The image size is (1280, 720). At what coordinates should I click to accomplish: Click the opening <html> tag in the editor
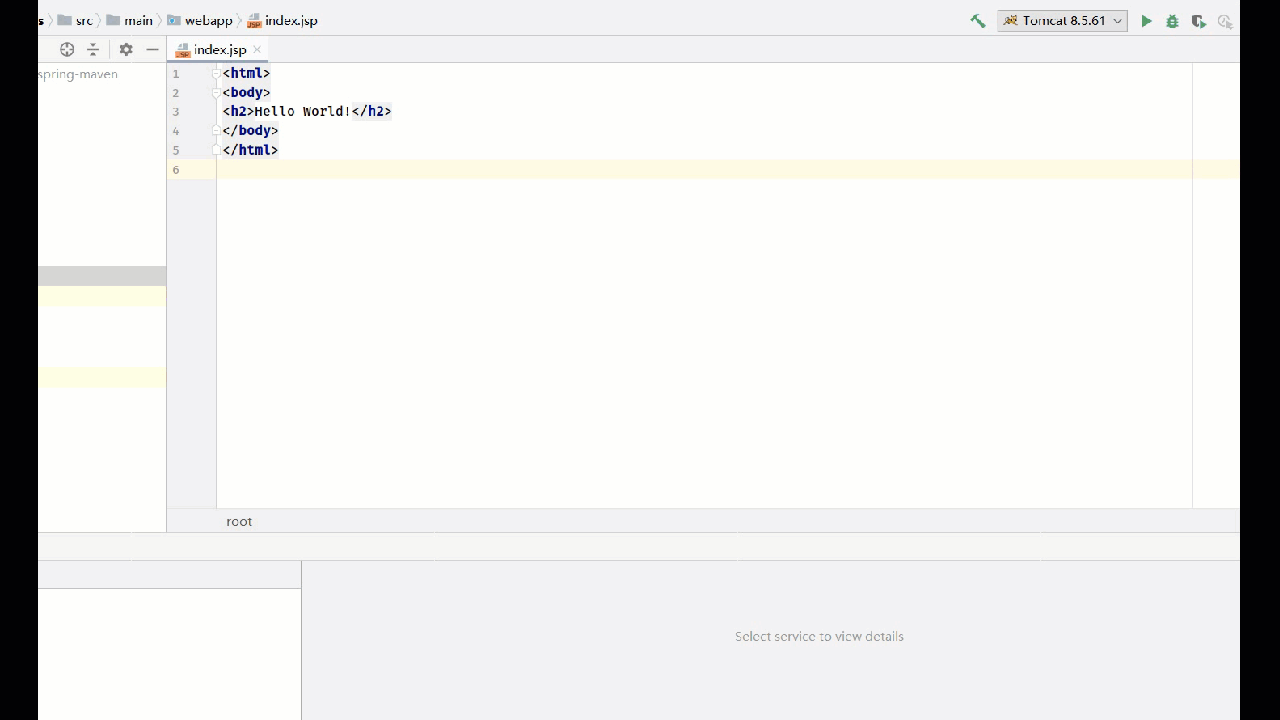[x=246, y=73]
